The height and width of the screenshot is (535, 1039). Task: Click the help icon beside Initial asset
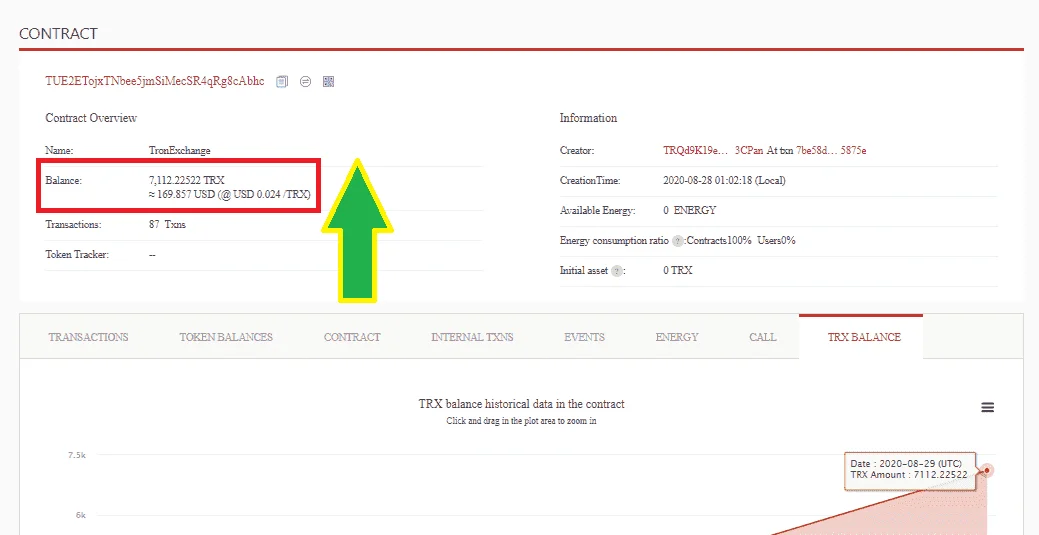pyautogui.click(x=616, y=271)
